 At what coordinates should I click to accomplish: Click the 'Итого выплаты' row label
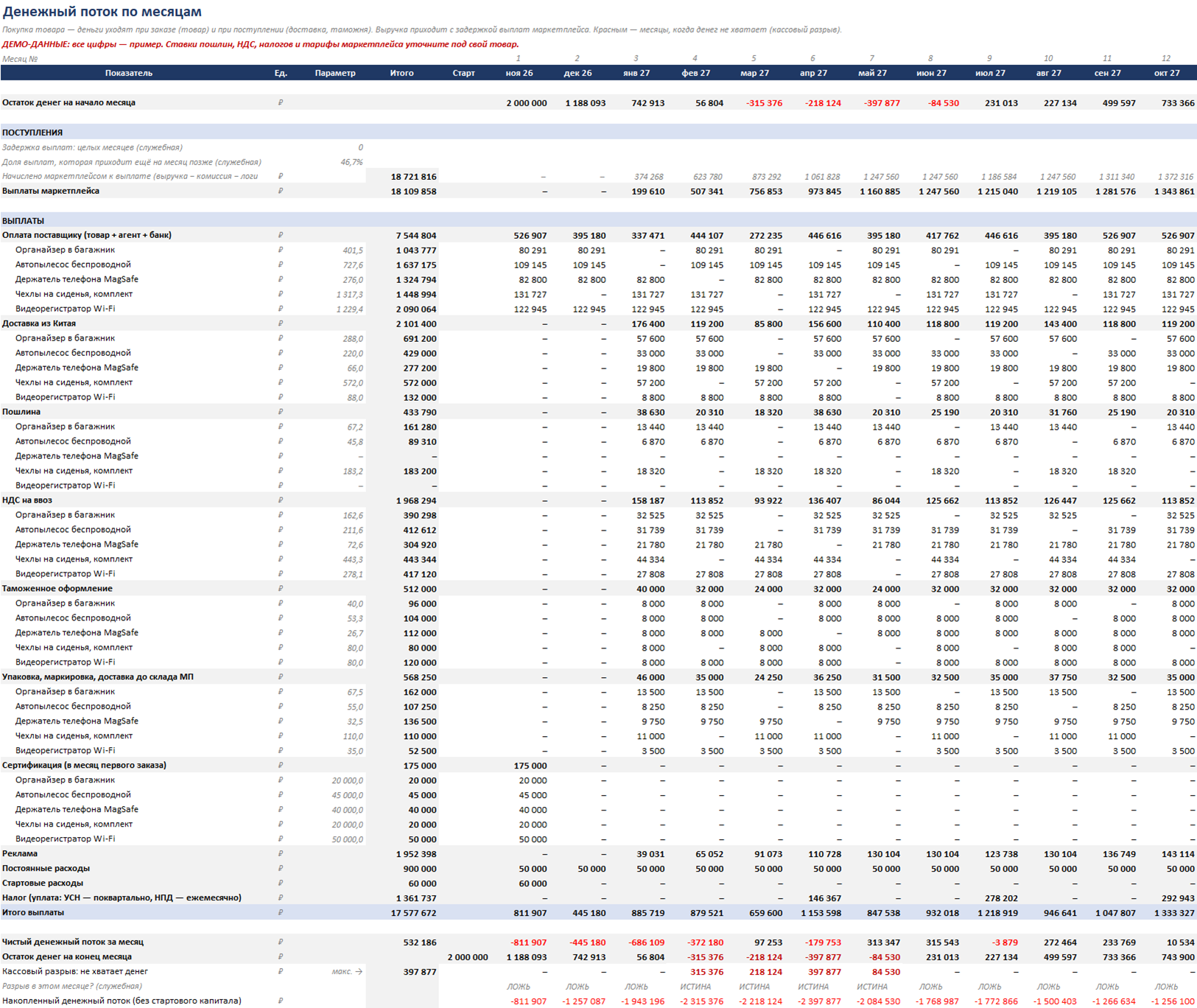pos(33,913)
